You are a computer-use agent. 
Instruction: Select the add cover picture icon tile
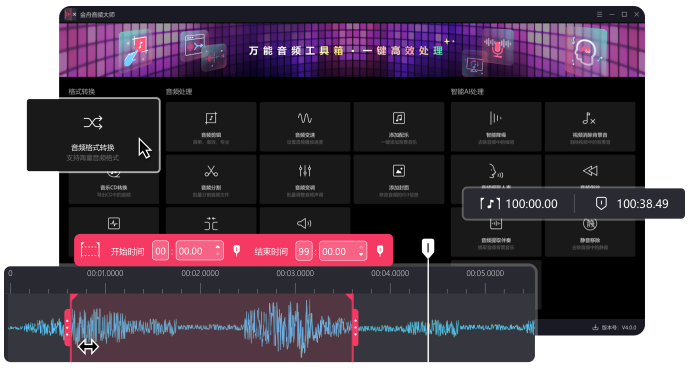(x=399, y=179)
